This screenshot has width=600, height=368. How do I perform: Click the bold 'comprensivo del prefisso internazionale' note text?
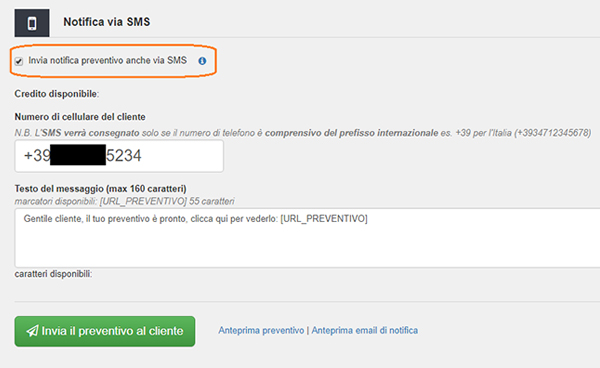coord(351,133)
